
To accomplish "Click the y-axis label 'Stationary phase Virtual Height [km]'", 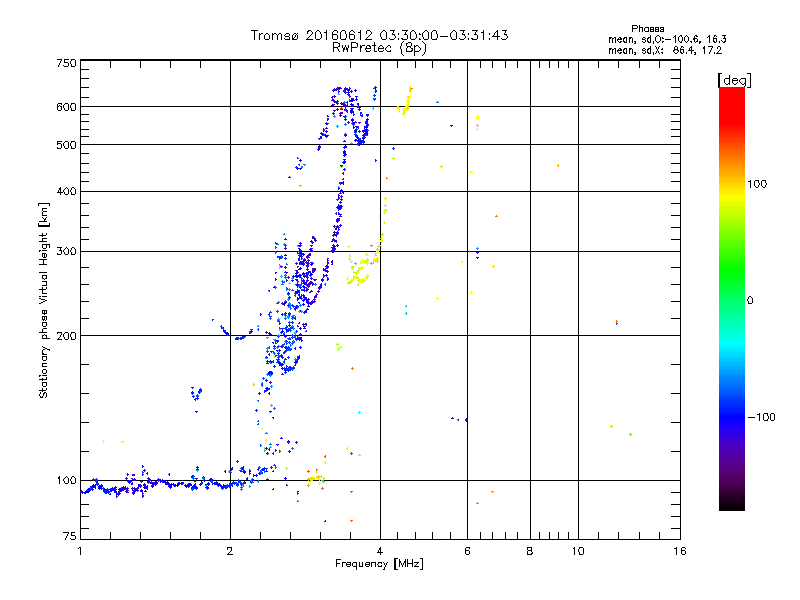I will [44, 300].
